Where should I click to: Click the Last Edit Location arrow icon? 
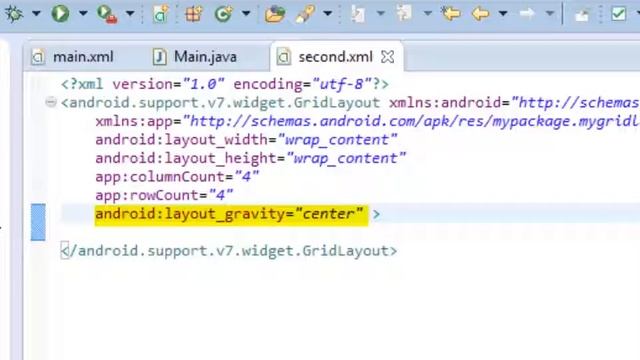click(x=451, y=14)
